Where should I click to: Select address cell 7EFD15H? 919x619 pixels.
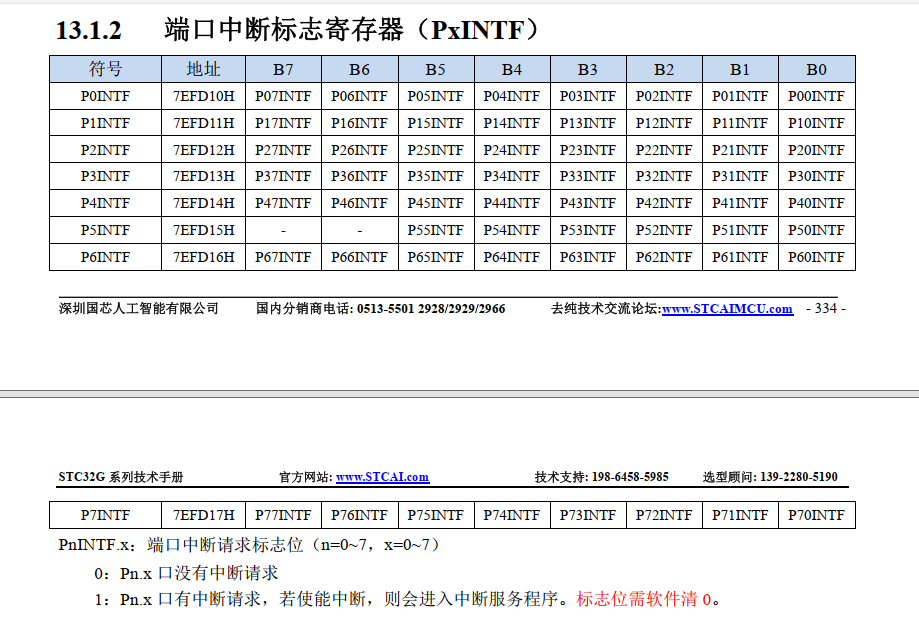click(x=203, y=230)
